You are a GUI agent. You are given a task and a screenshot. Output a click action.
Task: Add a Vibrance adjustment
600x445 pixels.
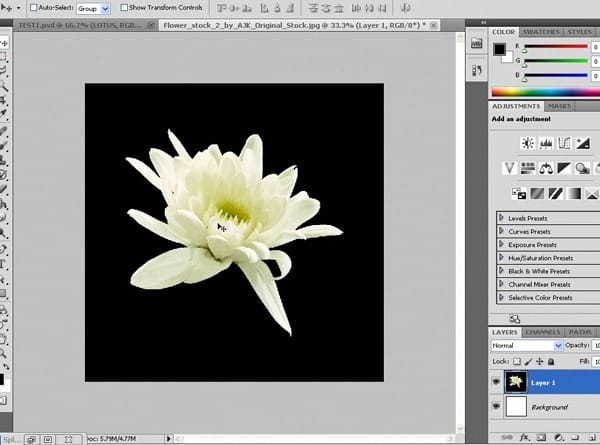(510, 168)
